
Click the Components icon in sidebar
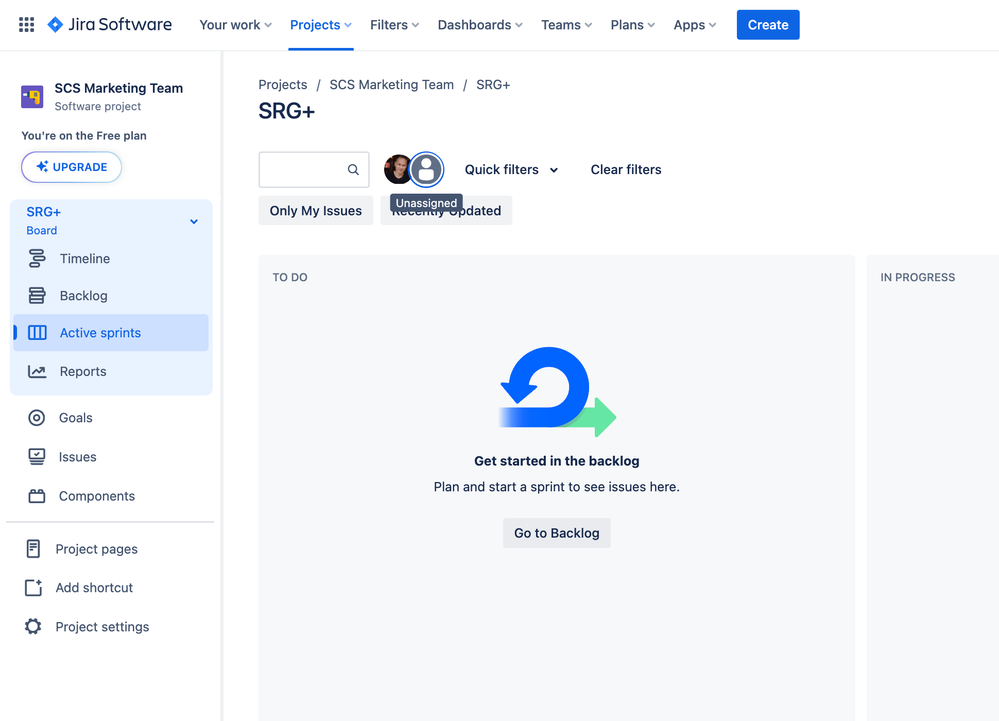[37, 496]
